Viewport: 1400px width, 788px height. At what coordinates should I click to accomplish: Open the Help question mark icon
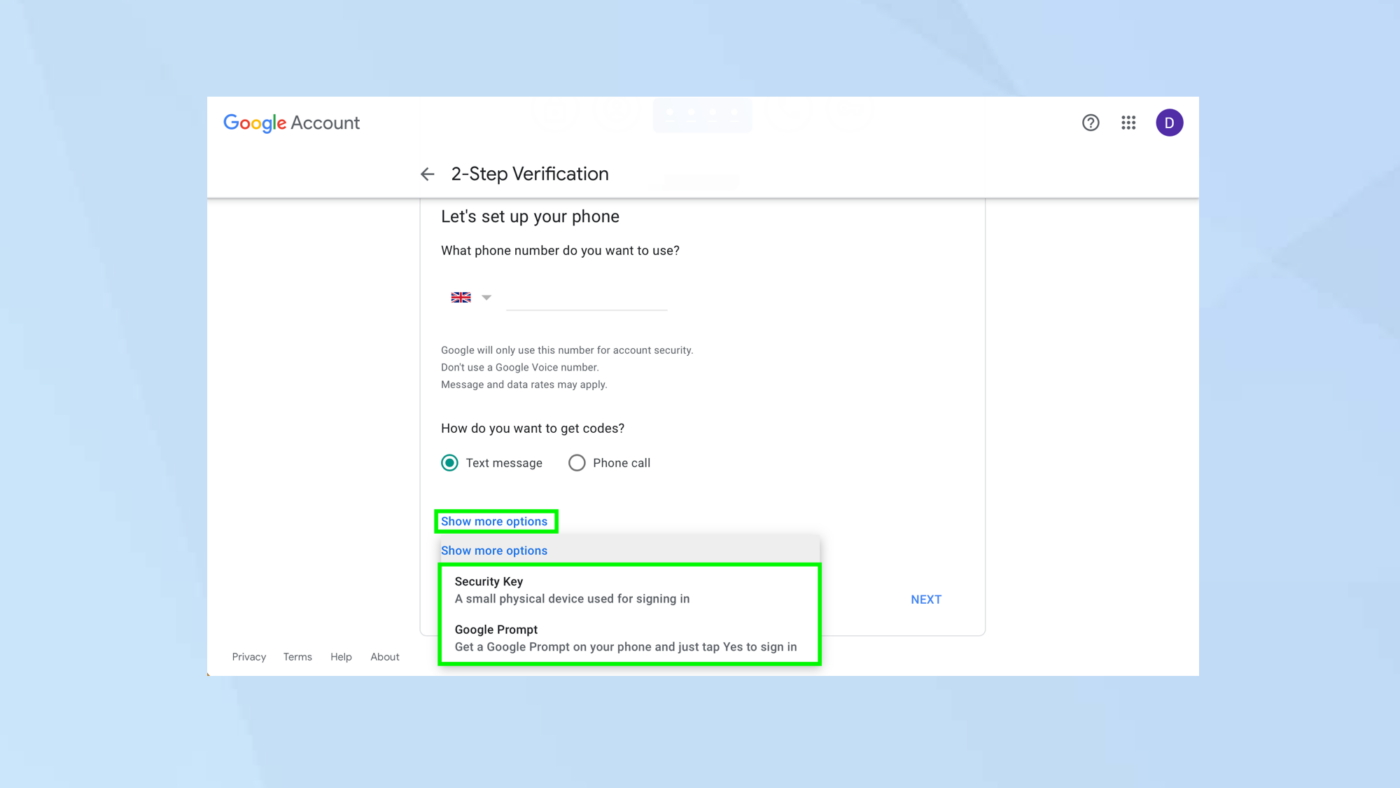1090,123
